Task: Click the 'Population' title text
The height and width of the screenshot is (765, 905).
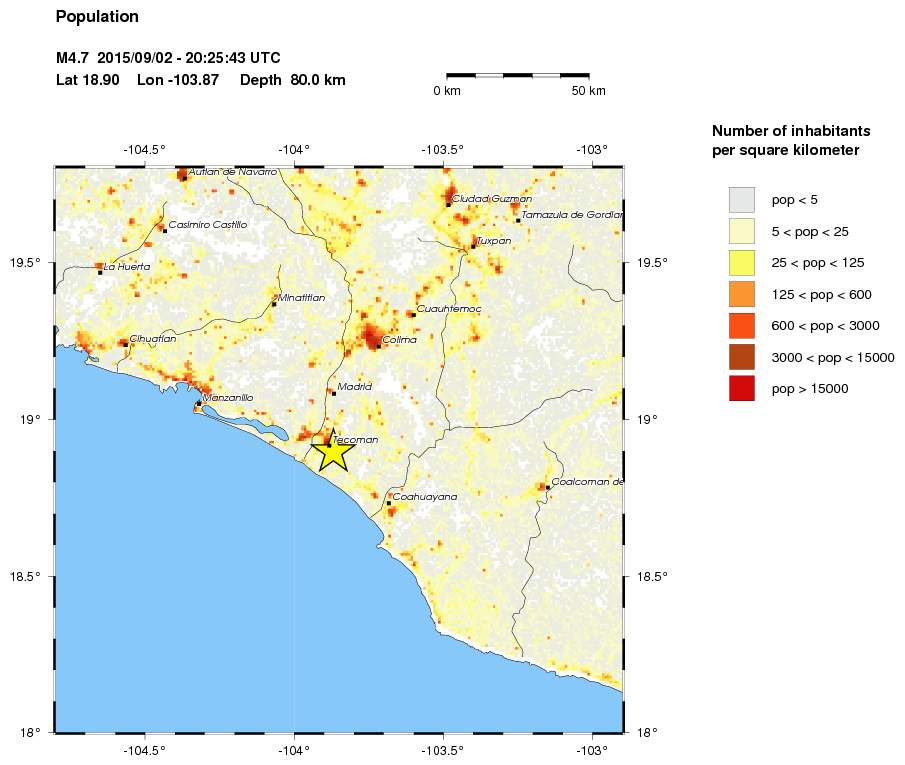Action: [x=97, y=17]
